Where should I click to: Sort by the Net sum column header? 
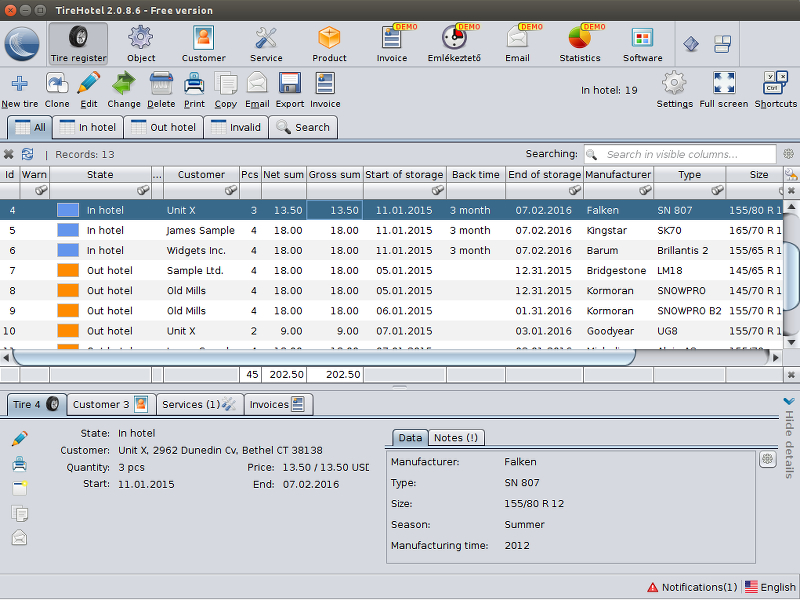pyautogui.click(x=284, y=174)
